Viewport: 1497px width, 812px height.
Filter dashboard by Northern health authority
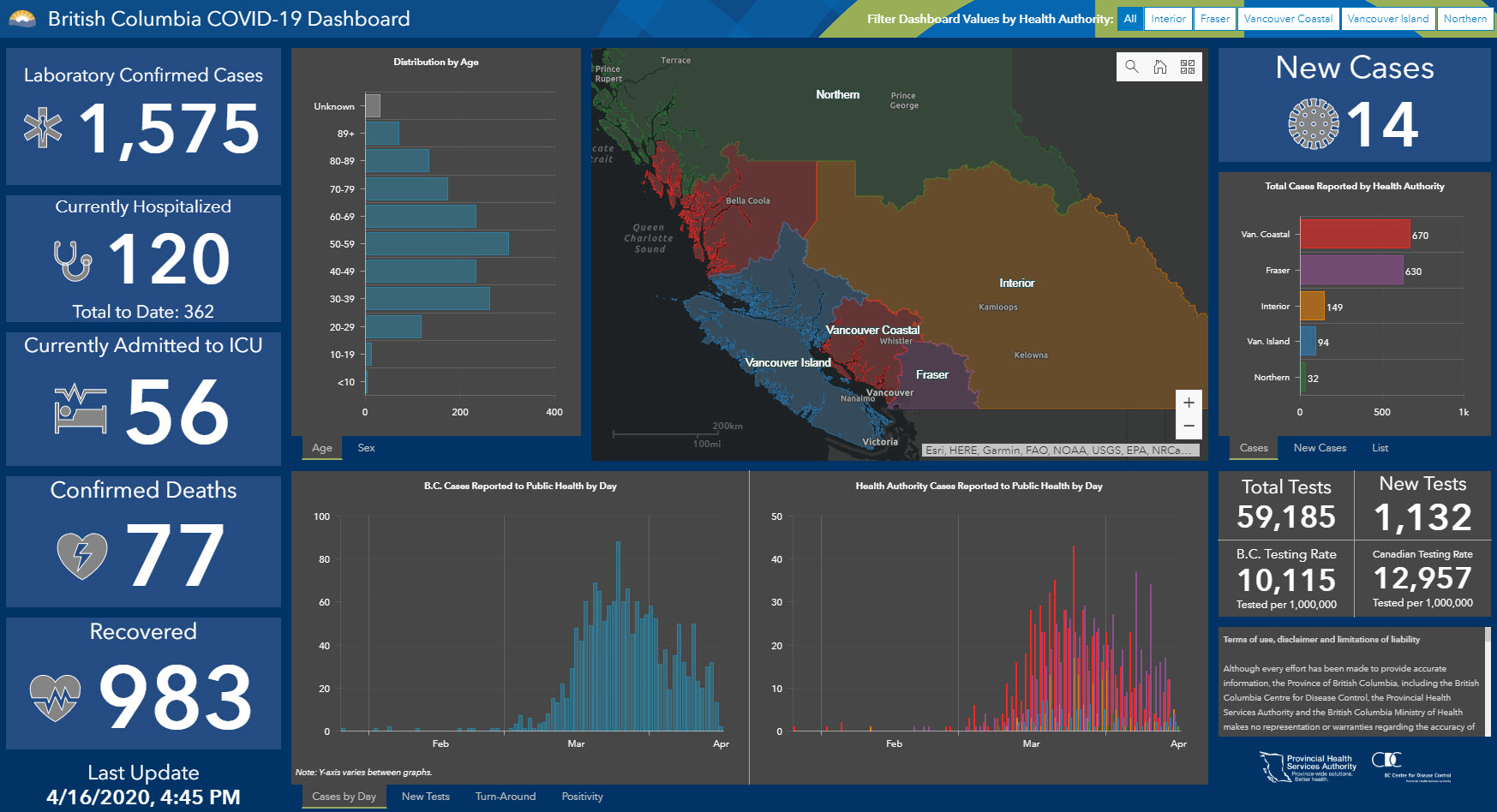pos(1464,19)
